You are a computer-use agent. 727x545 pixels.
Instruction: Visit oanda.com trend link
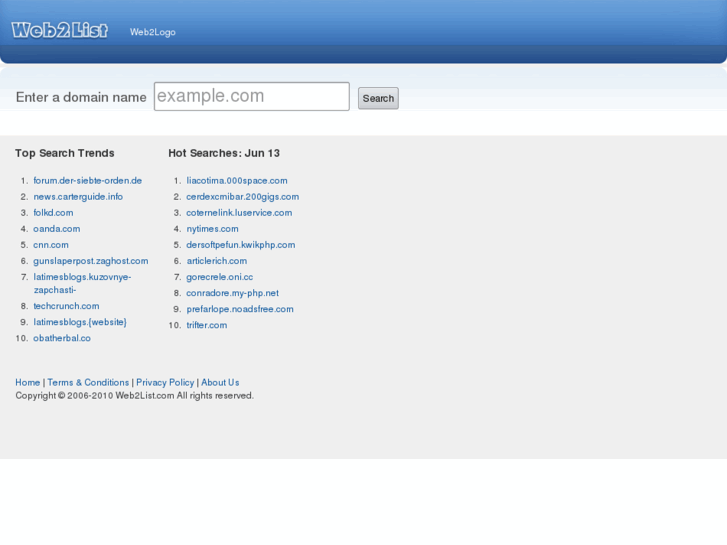(57, 229)
